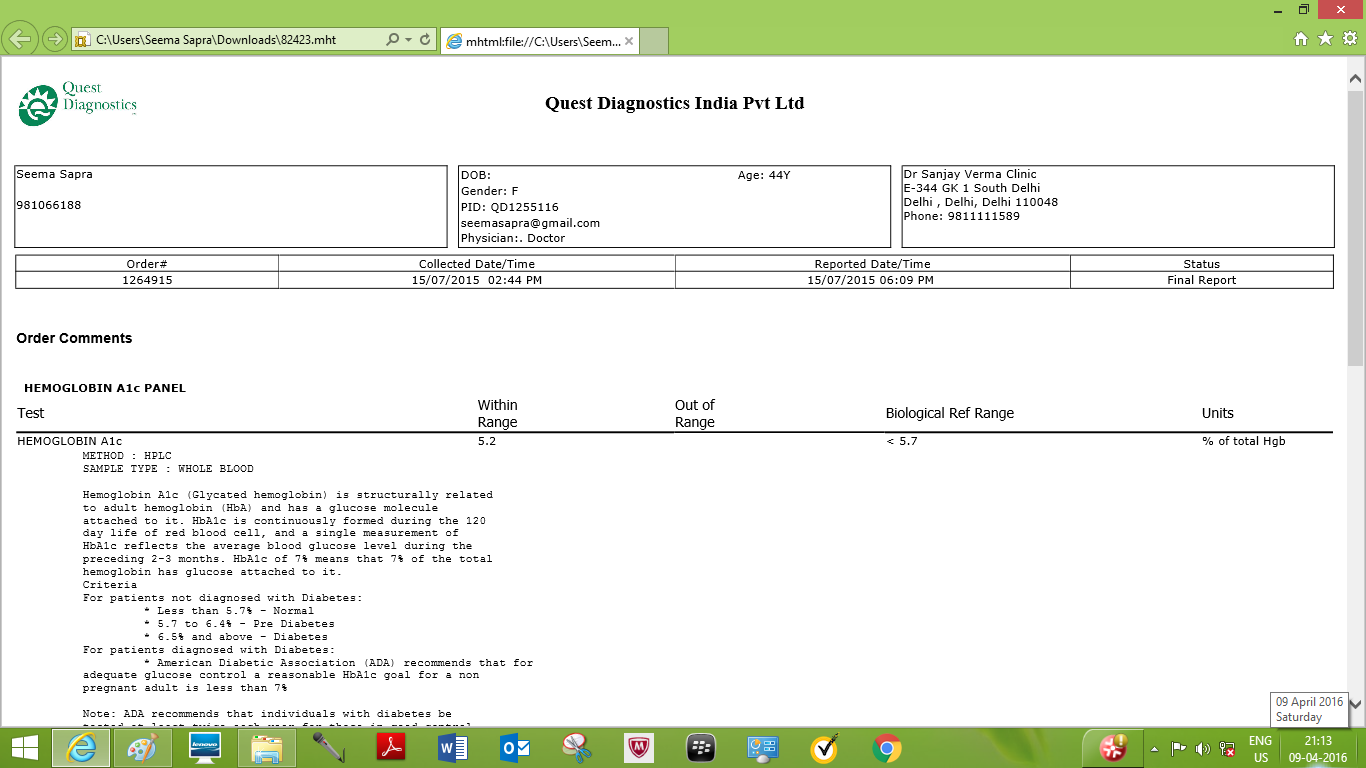Click Dr Sanjay Verma Clinic text
The image size is (1366, 768).
[x=970, y=174]
